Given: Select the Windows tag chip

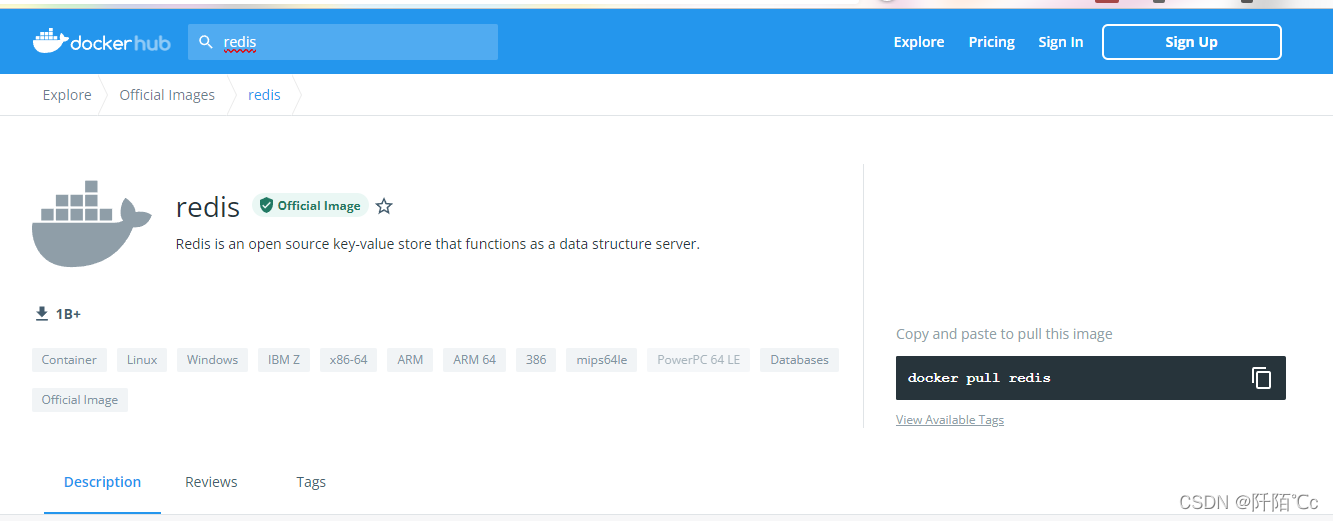Looking at the screenshot, I should 212,360.
